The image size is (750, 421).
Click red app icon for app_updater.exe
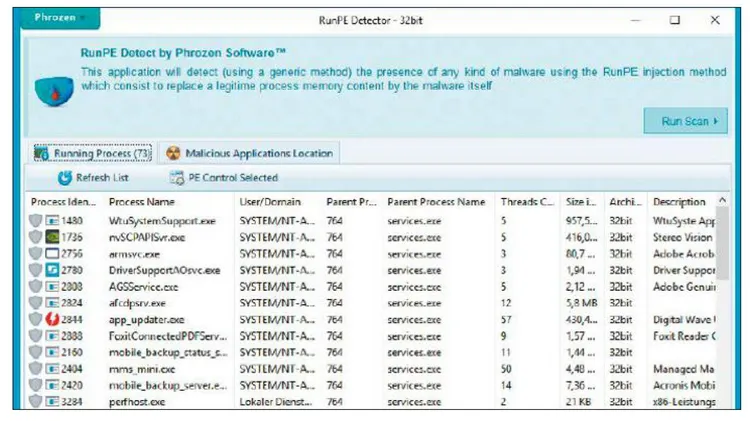coord(52,320)
